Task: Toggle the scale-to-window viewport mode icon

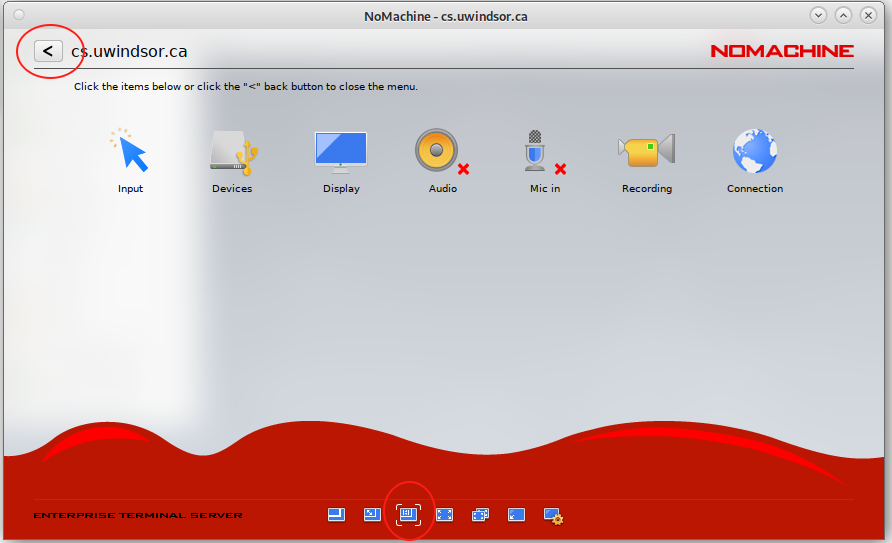Action: click(x=408, y=515)
